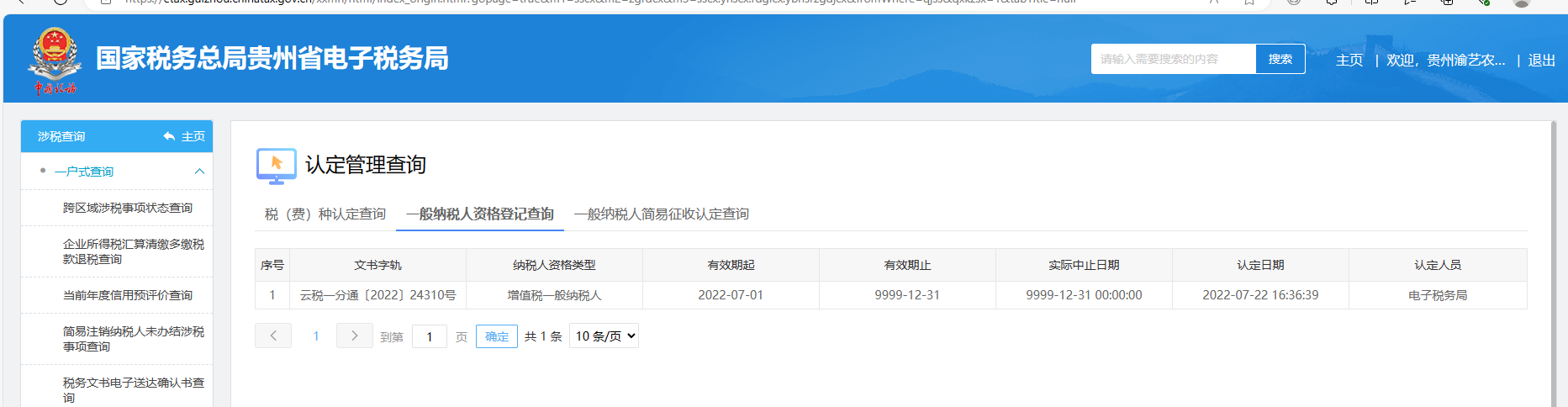The height and width of the screenshot is (407, 1568).
Task: Select the 一般纳税人资格登记查询 tab
Action: pos(479,214)
